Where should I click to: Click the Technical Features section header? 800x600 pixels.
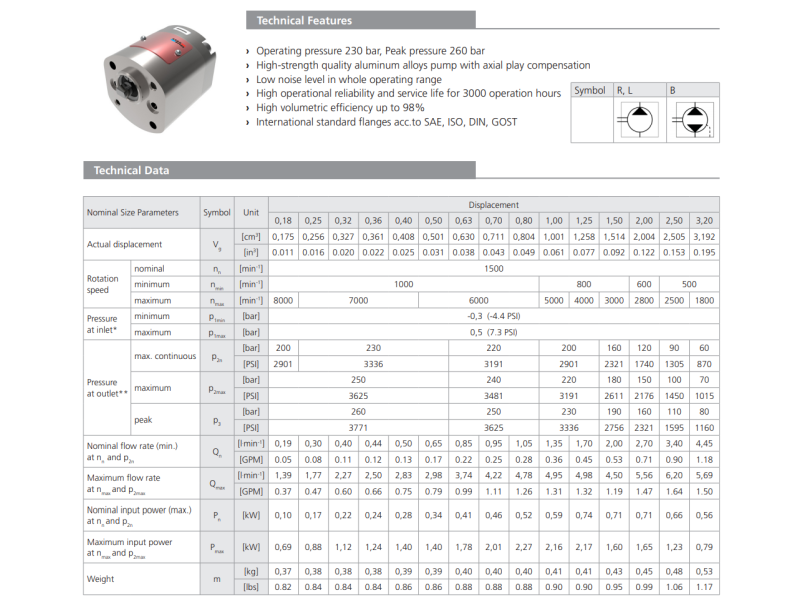pyautogui.click(x=304, y=20)
